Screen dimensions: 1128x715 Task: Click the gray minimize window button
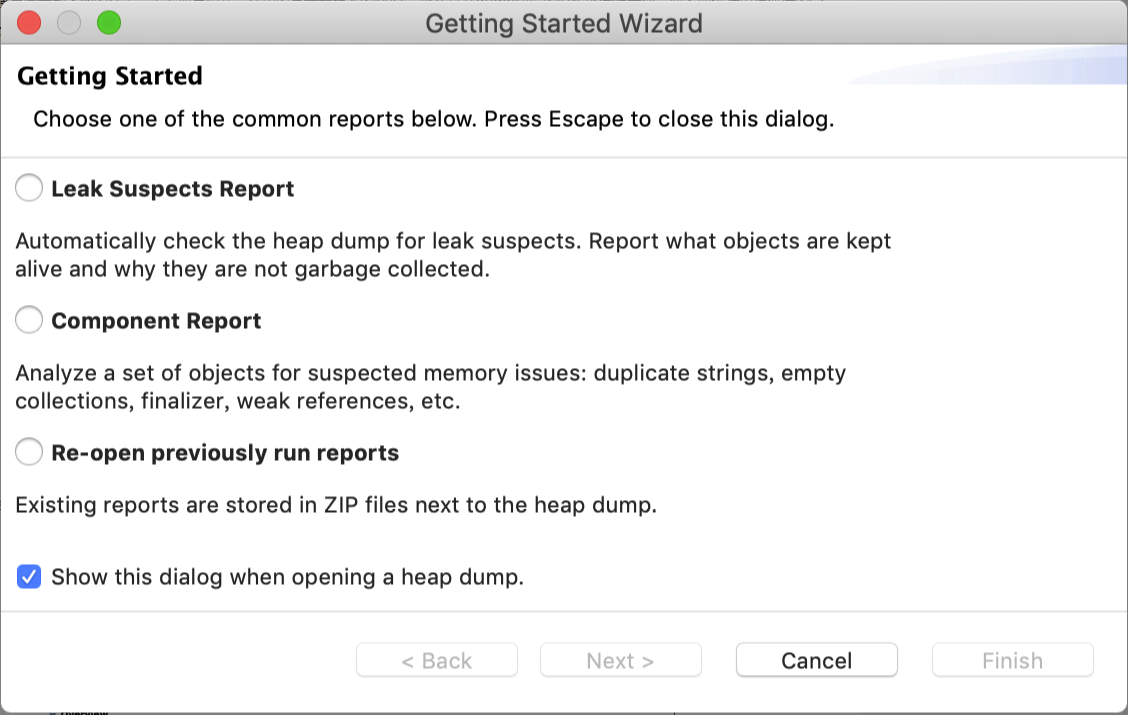pos(69,22)
